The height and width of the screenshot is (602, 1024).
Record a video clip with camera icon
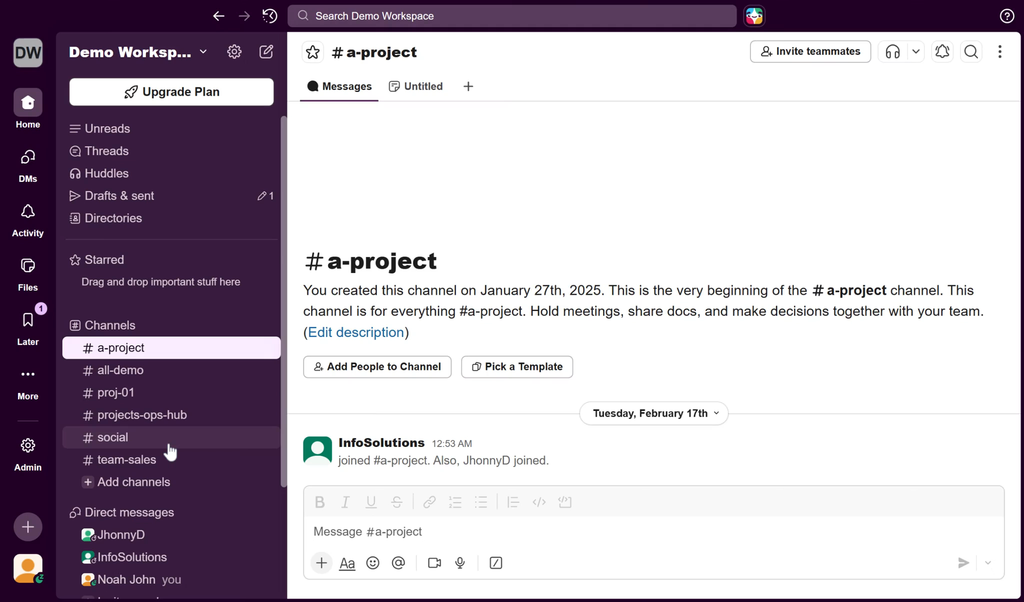[x=434, y=563]
